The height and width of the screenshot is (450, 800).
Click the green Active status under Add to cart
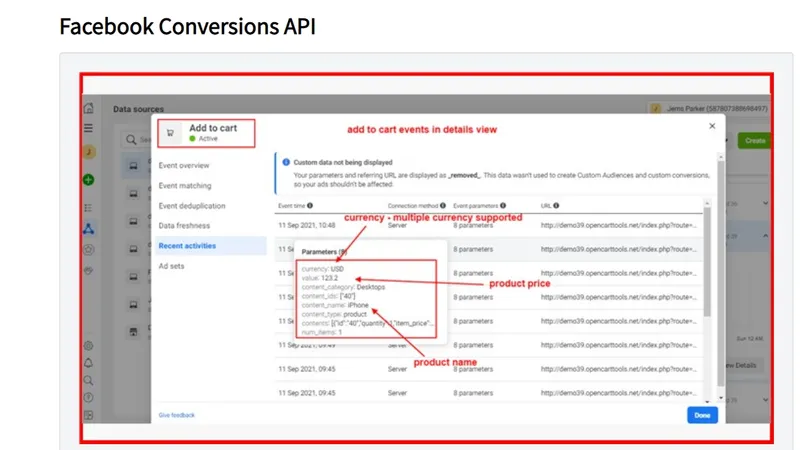pos(204,138)
